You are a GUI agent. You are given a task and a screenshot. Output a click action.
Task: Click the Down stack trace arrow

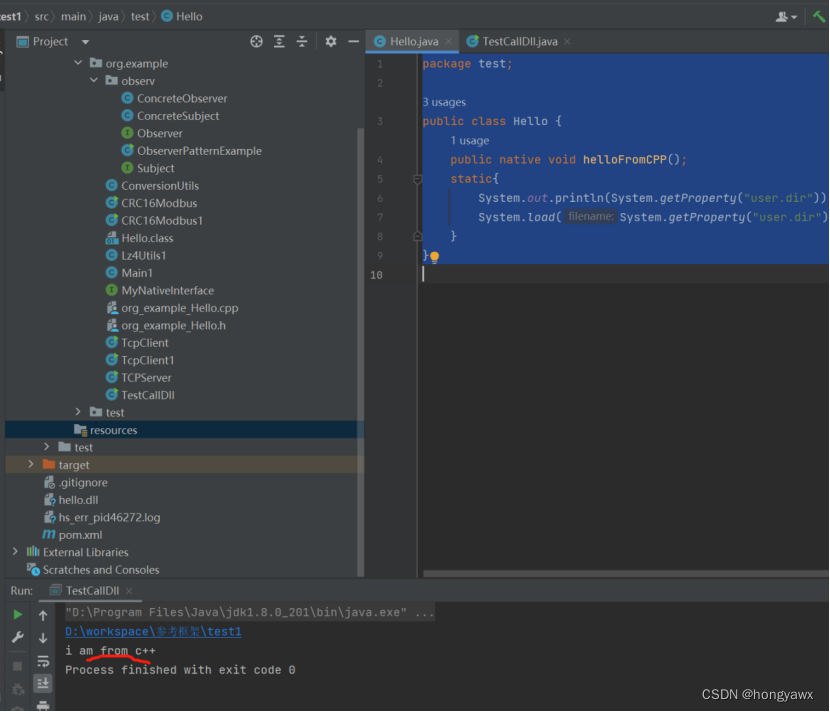click(43, 638)
